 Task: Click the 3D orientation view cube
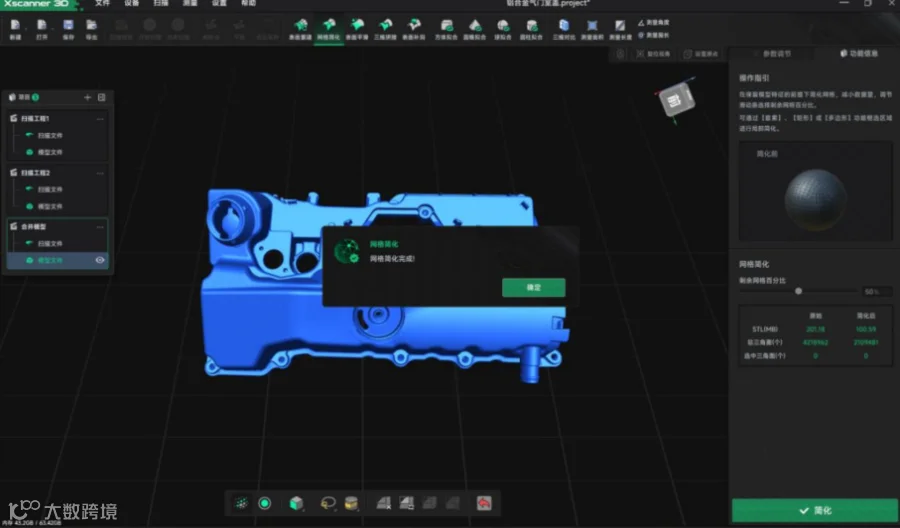coord(677,100)
